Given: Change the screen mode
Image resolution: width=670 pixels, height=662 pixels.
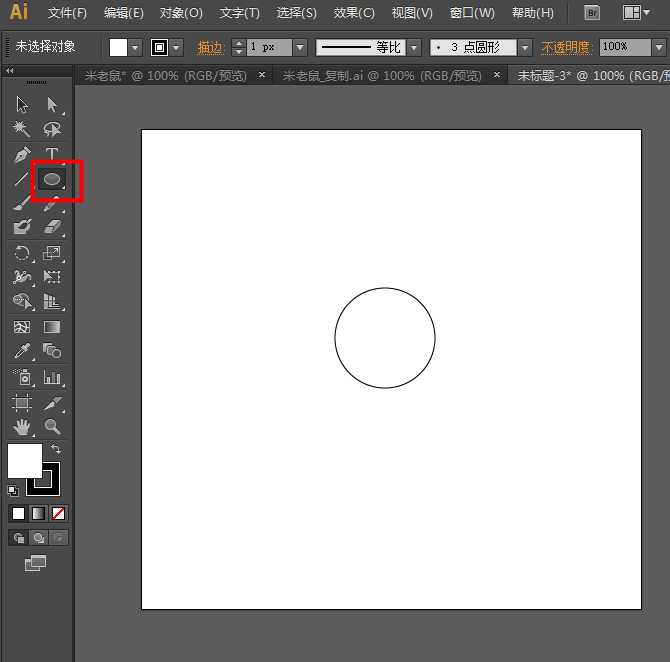Looking at the screenshot, I should tap(35, 563).
